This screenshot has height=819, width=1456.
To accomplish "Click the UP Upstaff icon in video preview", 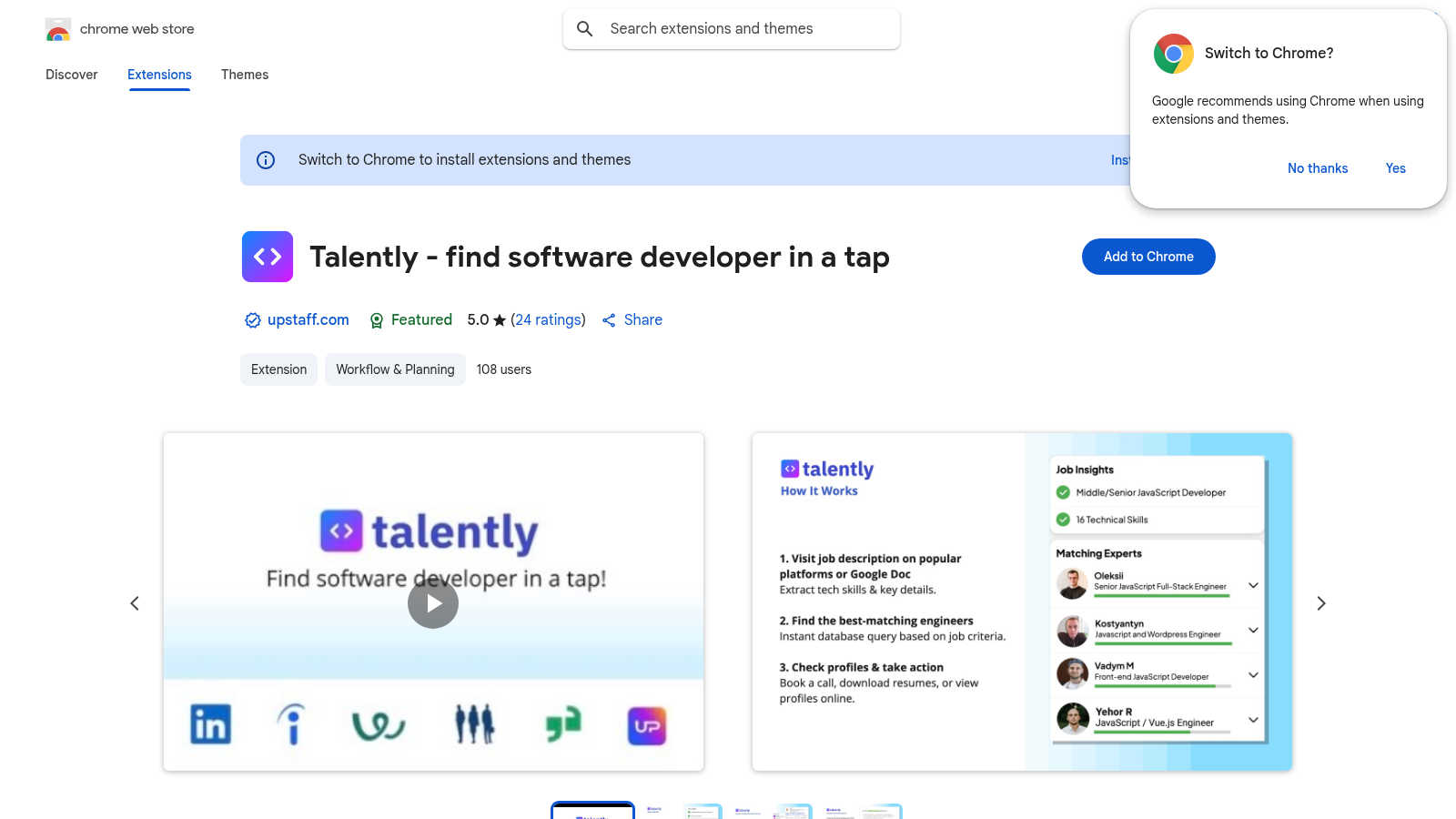I will click(x=647, y=726).
